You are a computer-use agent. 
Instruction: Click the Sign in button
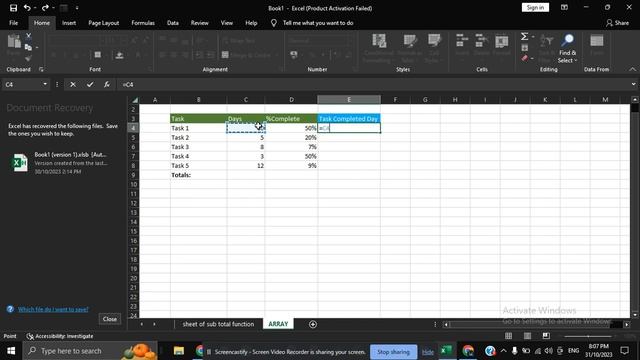[x=535, y=7]
